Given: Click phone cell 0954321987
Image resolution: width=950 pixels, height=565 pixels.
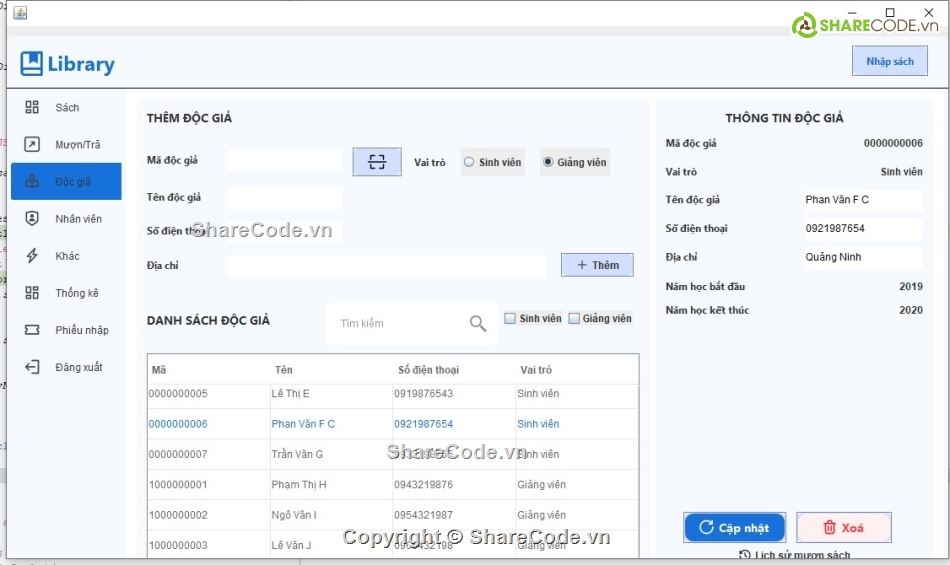Looking at the screenshot, I should coord(454,515).
